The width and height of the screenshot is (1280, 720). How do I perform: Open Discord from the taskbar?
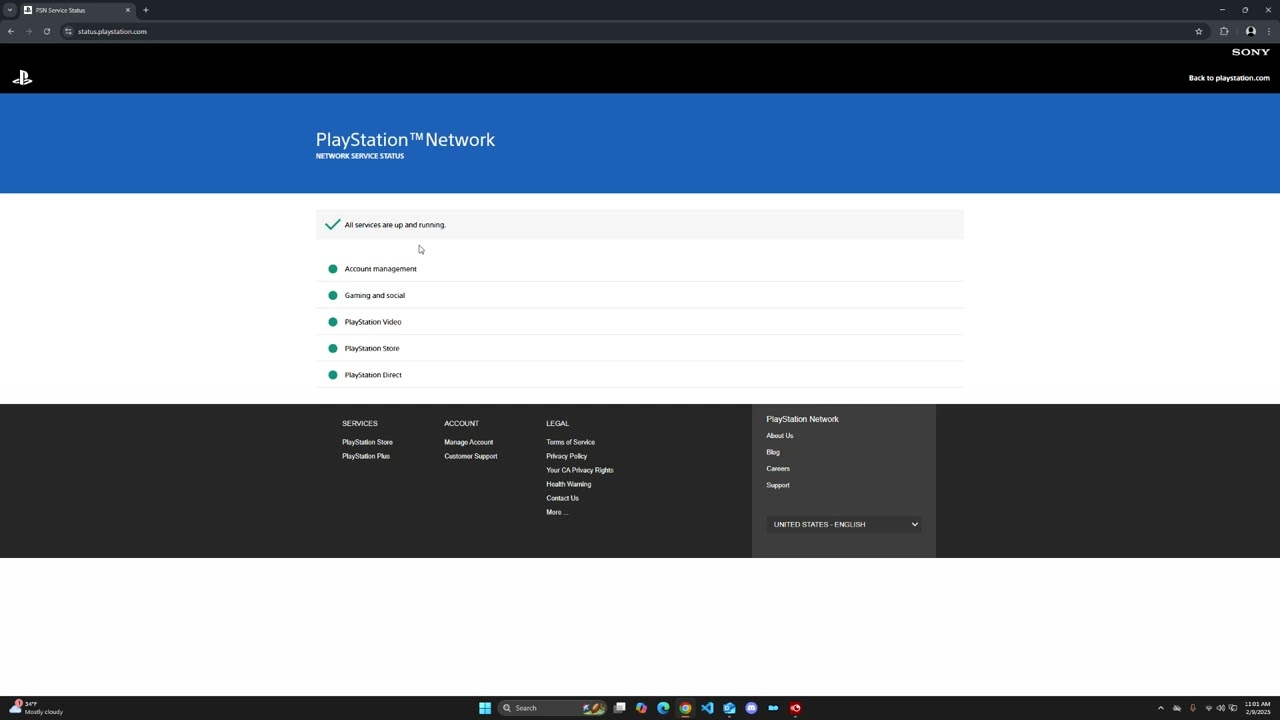pos(751,708)
